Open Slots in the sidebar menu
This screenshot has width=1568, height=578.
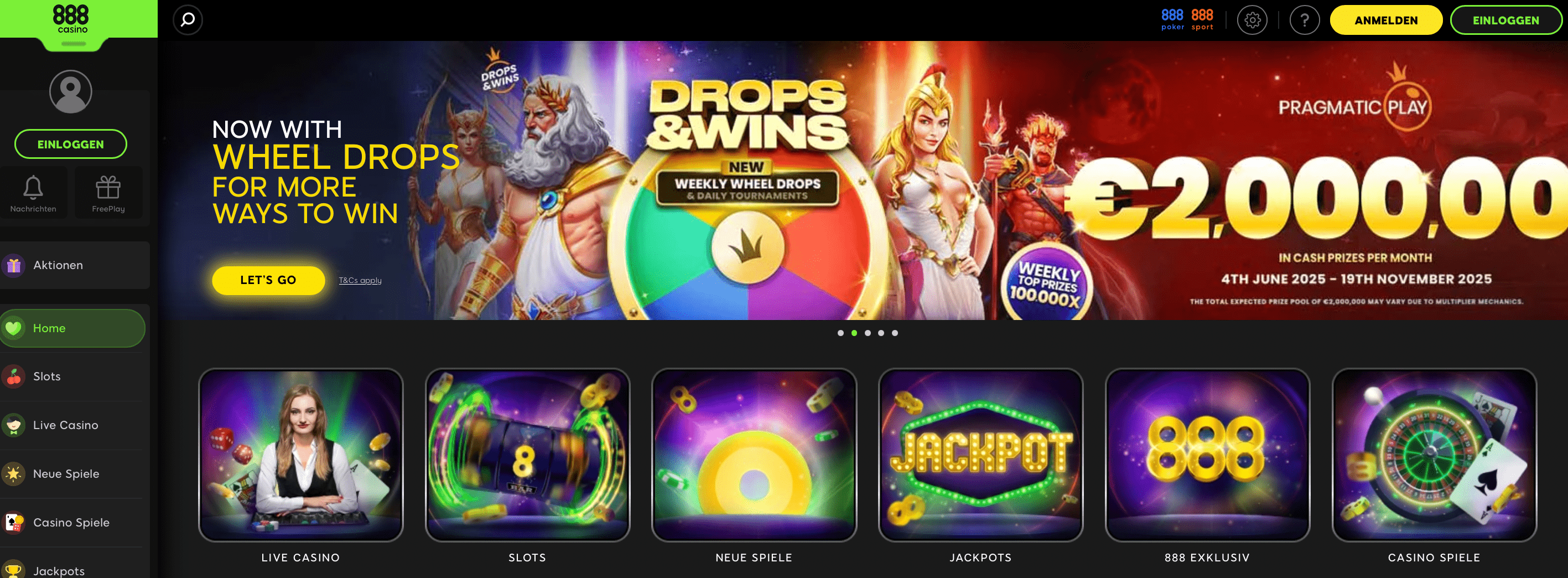click(72, 376)
